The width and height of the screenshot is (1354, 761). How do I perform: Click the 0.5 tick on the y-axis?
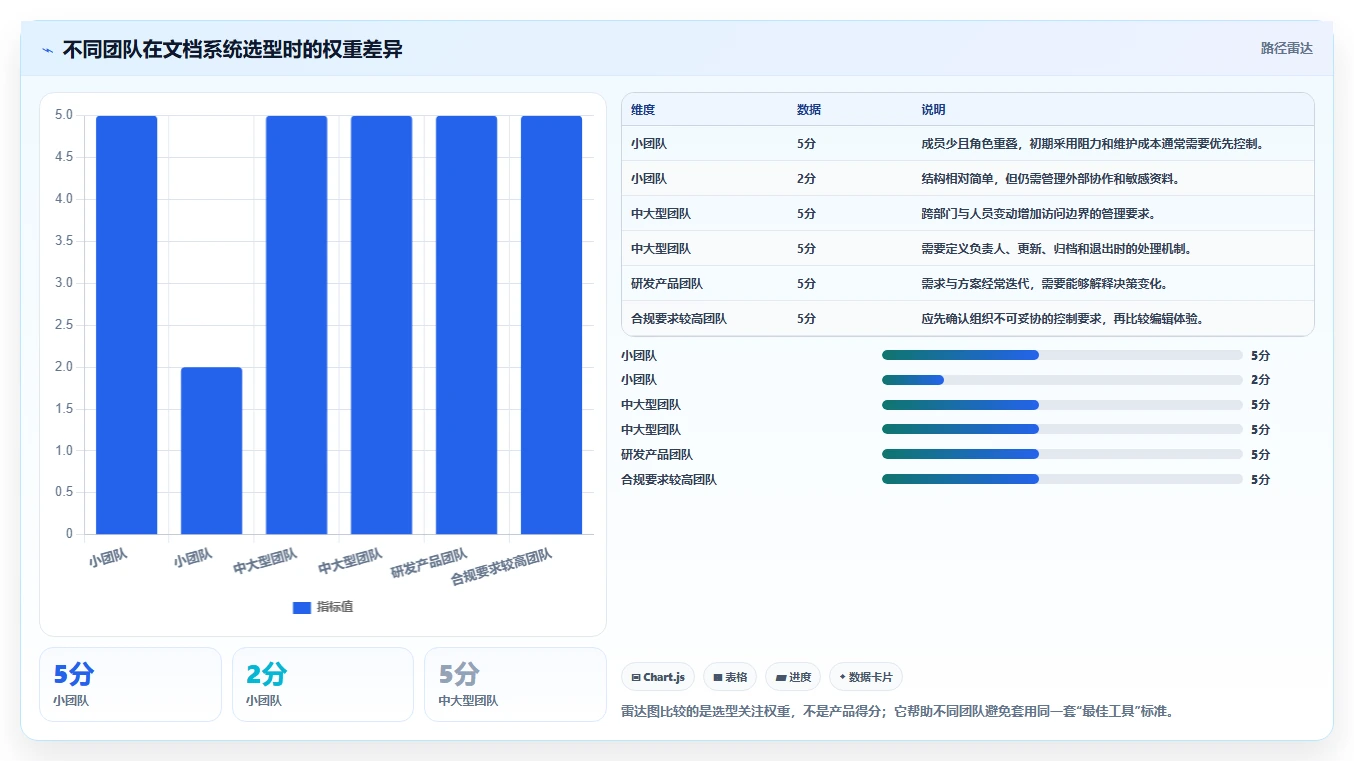63,492
